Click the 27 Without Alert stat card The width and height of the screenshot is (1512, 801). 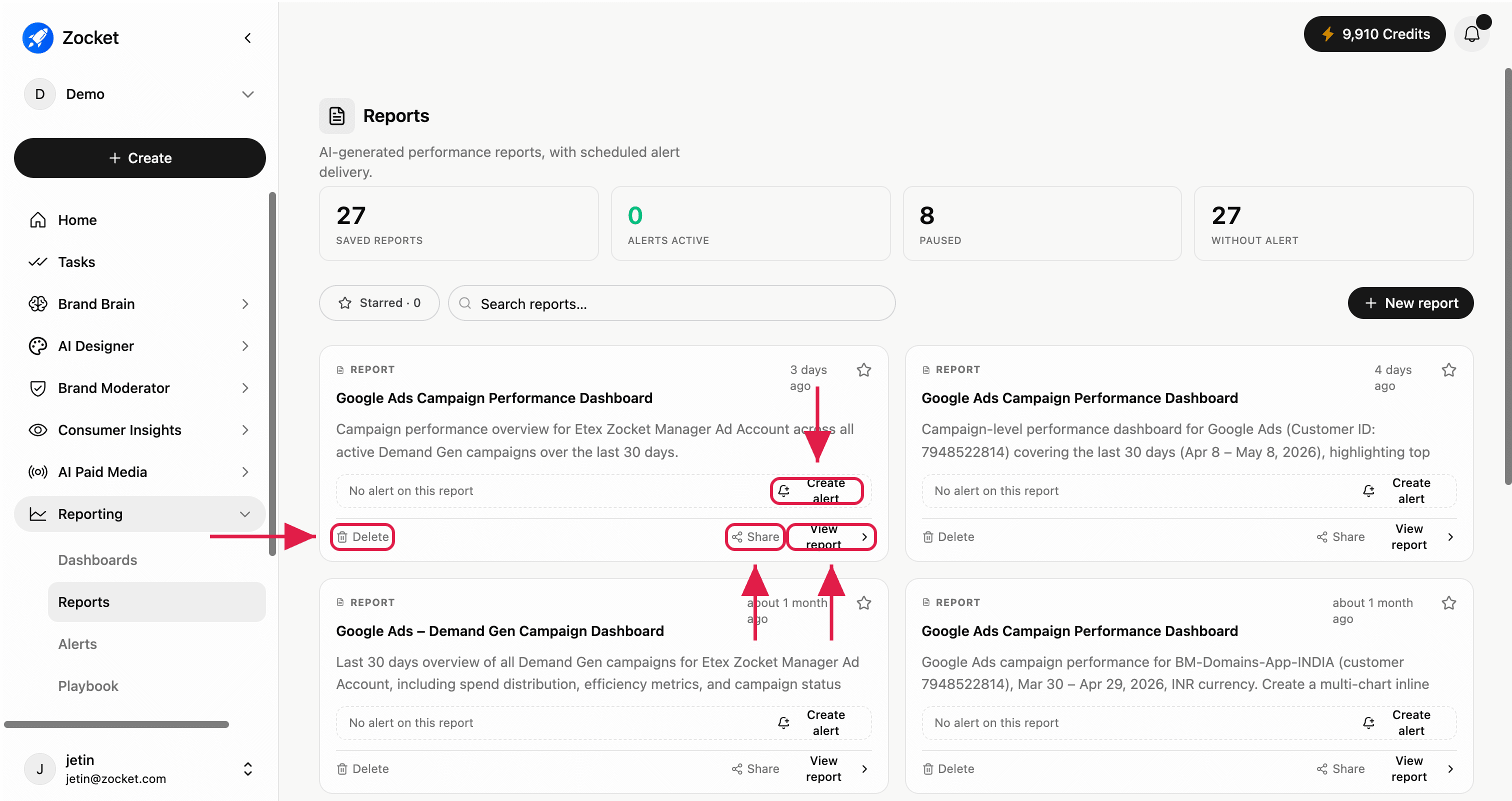pos(1333,223)
